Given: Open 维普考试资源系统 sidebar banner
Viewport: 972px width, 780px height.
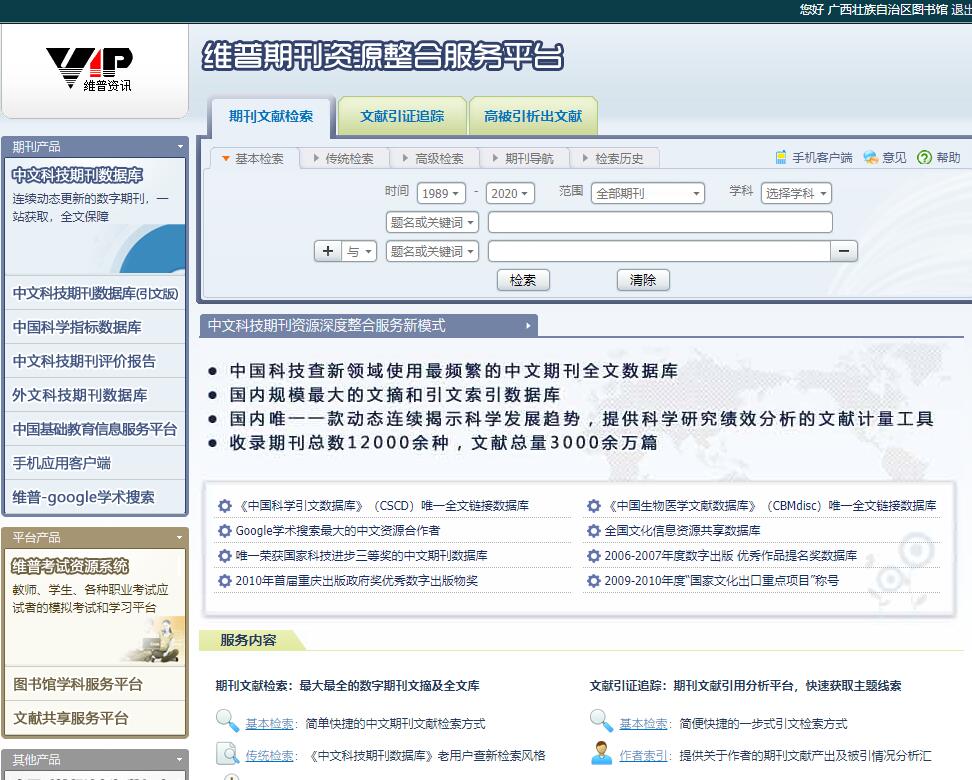Looking at the screenshot, I should [x=95, y=608].
